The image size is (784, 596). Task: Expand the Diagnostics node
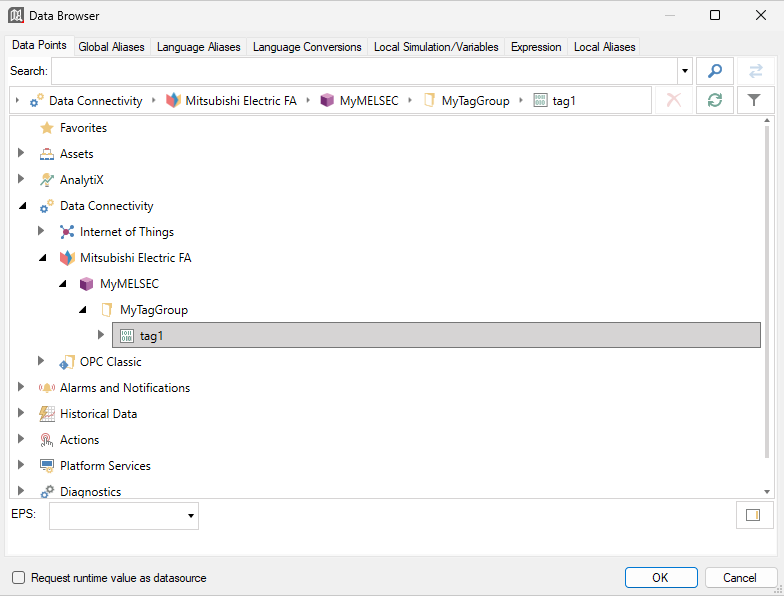[x=20, y=490]
